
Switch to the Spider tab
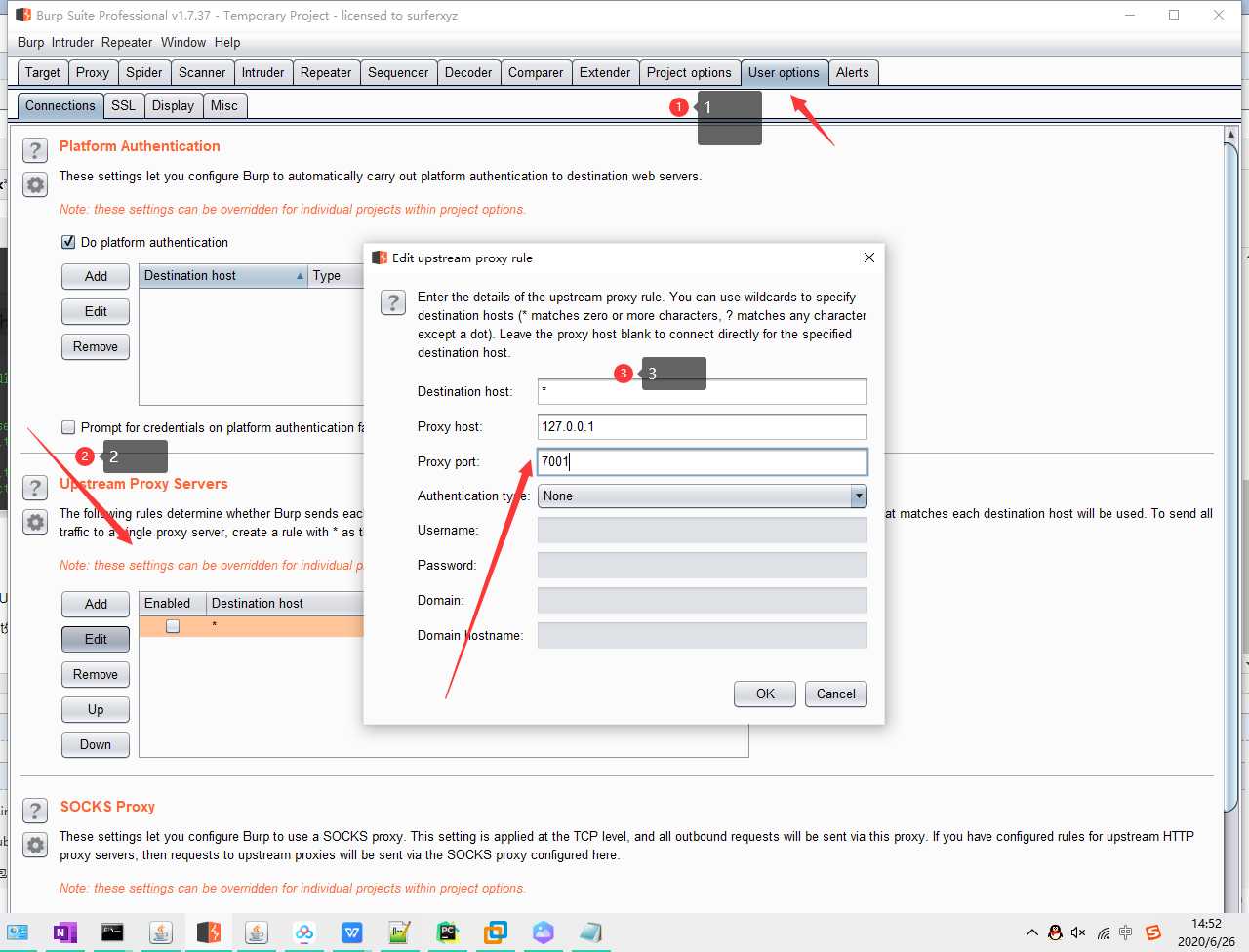click(x=144, y=72)
